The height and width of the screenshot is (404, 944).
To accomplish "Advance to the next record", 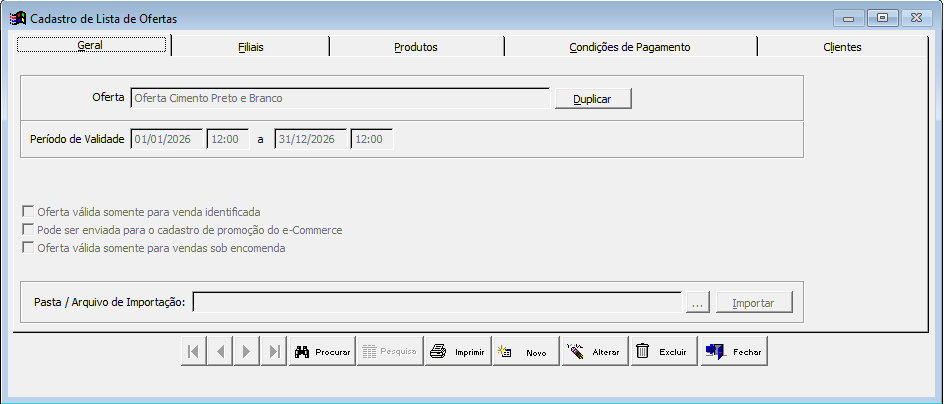I will point(247,352).
